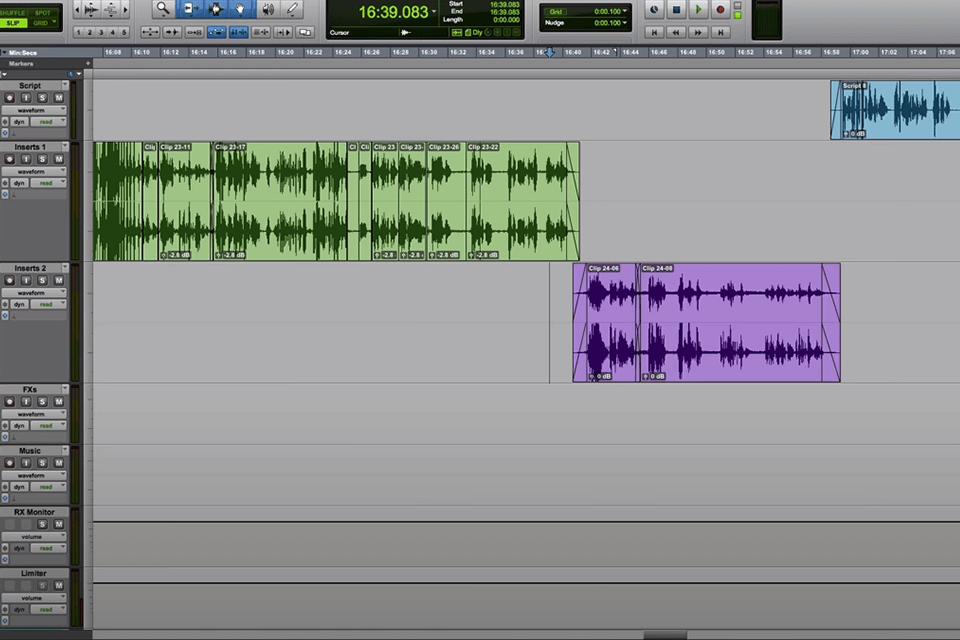The height and width of the screenshot is (640, 960).
Task: Click the clip gain icon on Clip 24-06
Action: (589, 377)
